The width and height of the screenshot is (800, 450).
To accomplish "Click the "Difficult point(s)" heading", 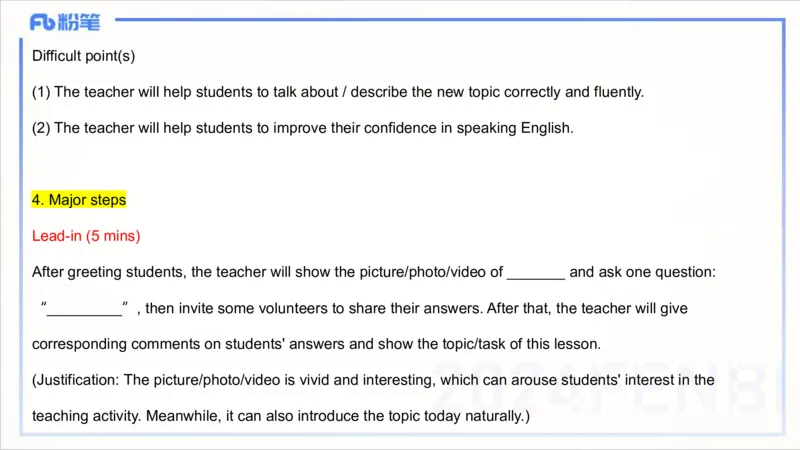I will tap(83, 56).
